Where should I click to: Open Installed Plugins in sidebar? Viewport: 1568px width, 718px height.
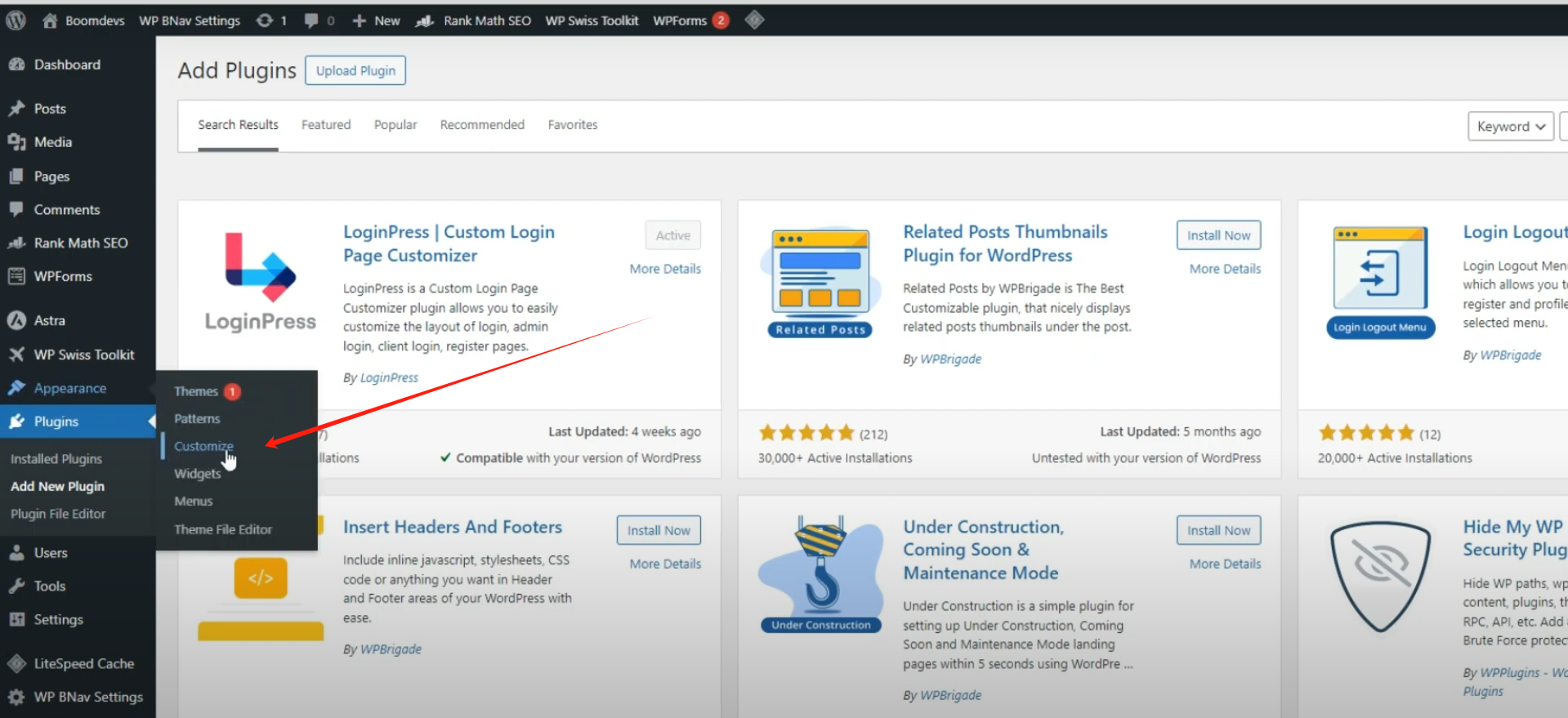click(56, 459)
